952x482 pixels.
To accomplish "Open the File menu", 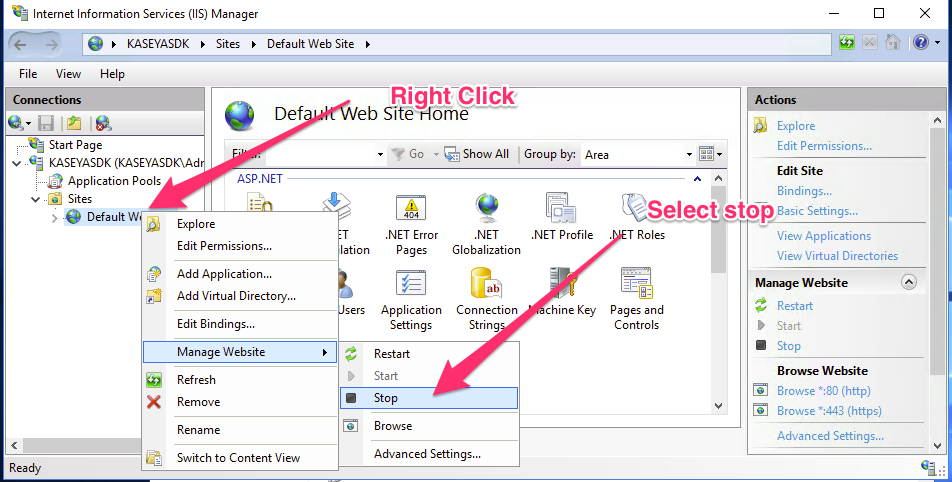I will 28,73.
